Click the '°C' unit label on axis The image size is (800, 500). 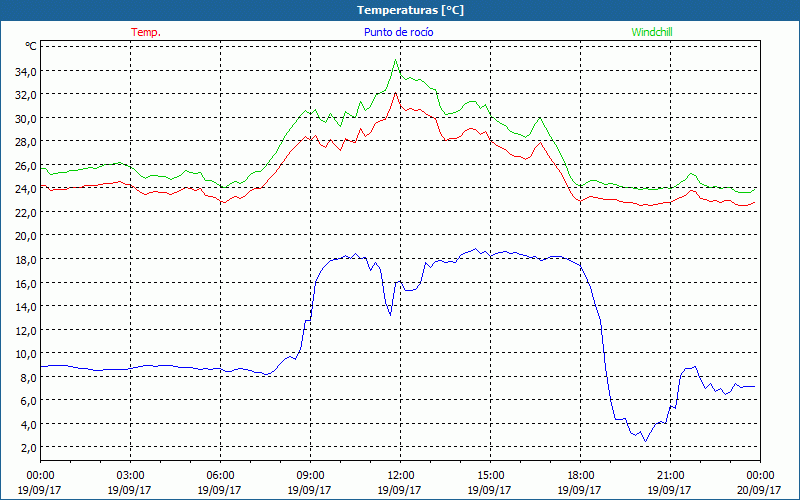point(31,46)
